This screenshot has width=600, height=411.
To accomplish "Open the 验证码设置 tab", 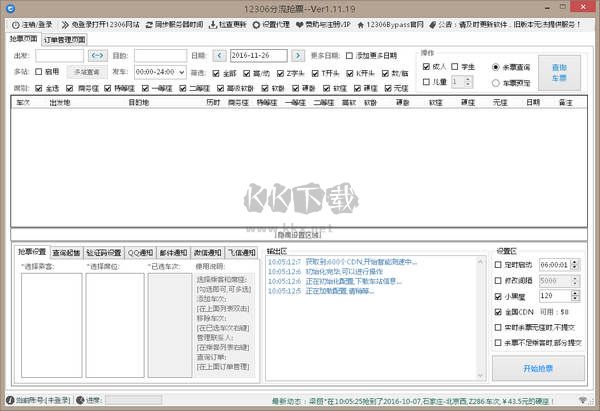I will point(104,253).
